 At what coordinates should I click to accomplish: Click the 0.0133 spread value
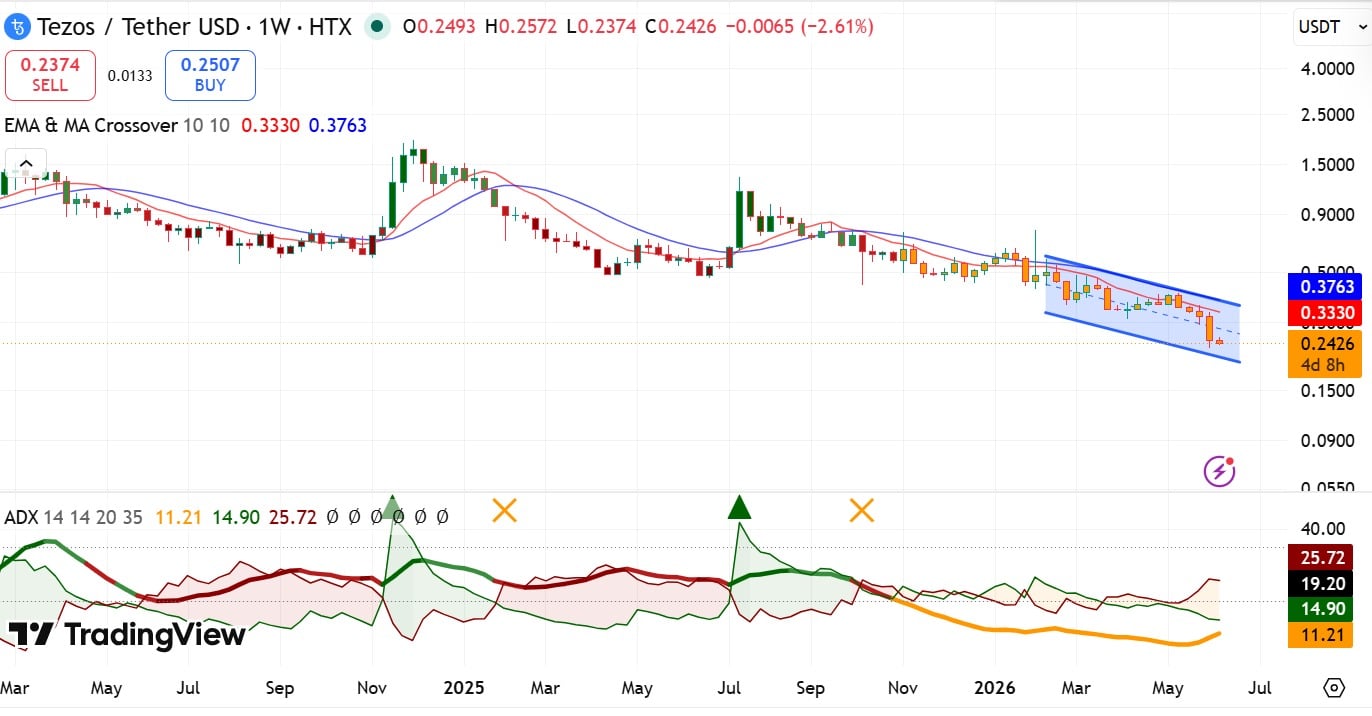pos(130,76)
